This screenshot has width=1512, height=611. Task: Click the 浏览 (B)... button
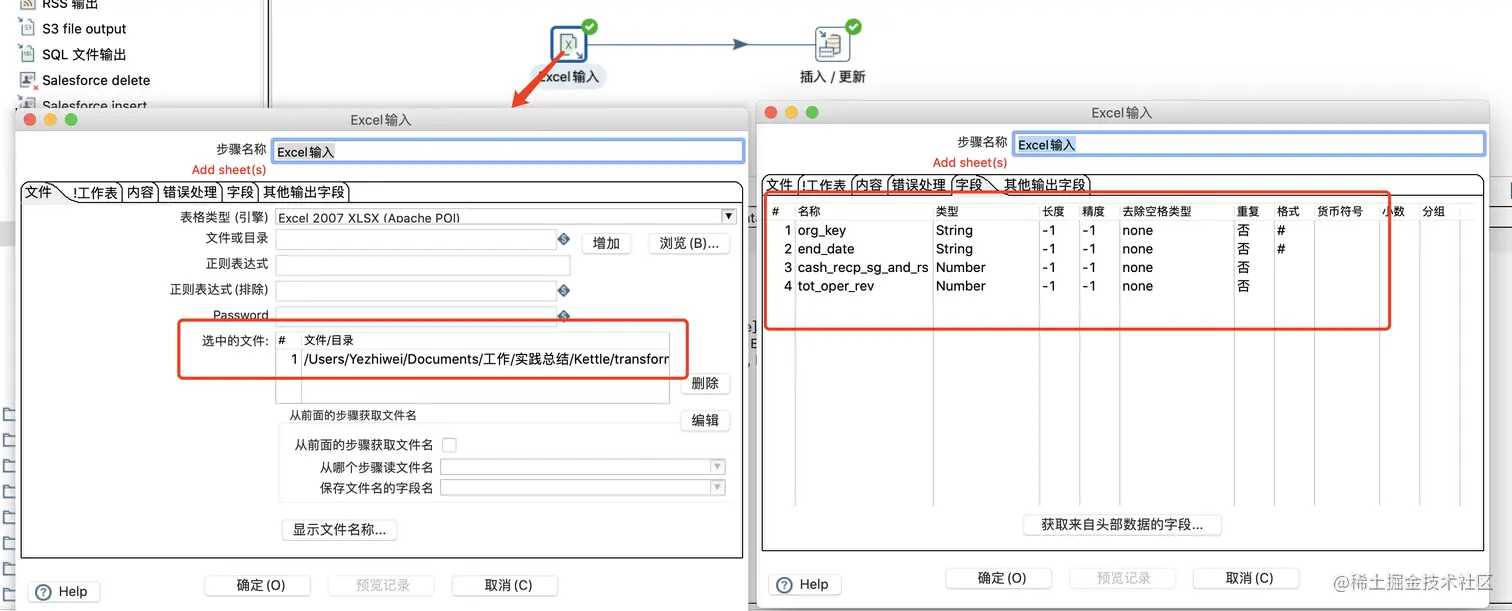click(x=689, y=243)
